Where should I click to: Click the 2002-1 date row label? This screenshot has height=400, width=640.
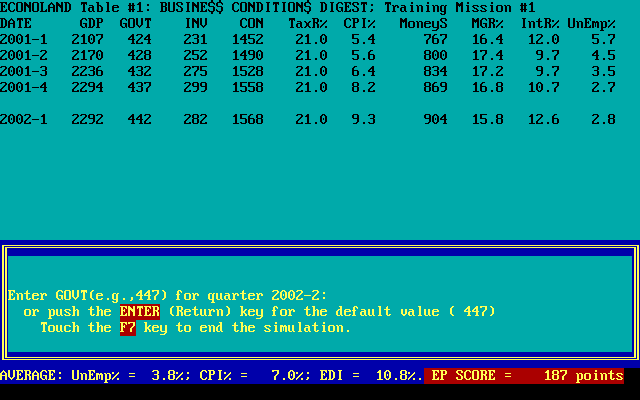coord(24,120)
